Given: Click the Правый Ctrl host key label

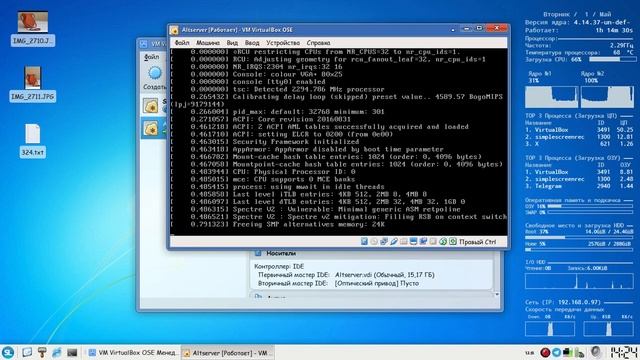Looking at the screenshot, I should coord(478,242).
